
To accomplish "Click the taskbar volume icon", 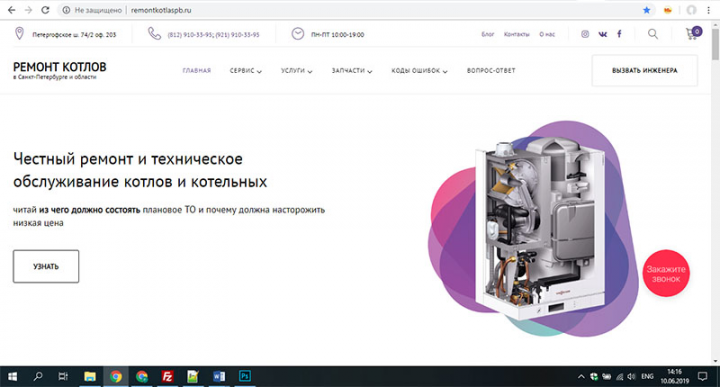I will click(631, 376).
